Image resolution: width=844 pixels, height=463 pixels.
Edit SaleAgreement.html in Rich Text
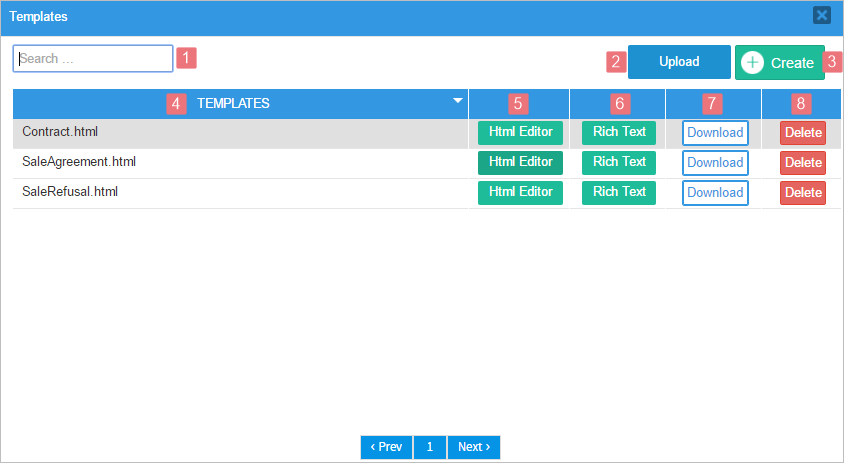click(619, 162)
